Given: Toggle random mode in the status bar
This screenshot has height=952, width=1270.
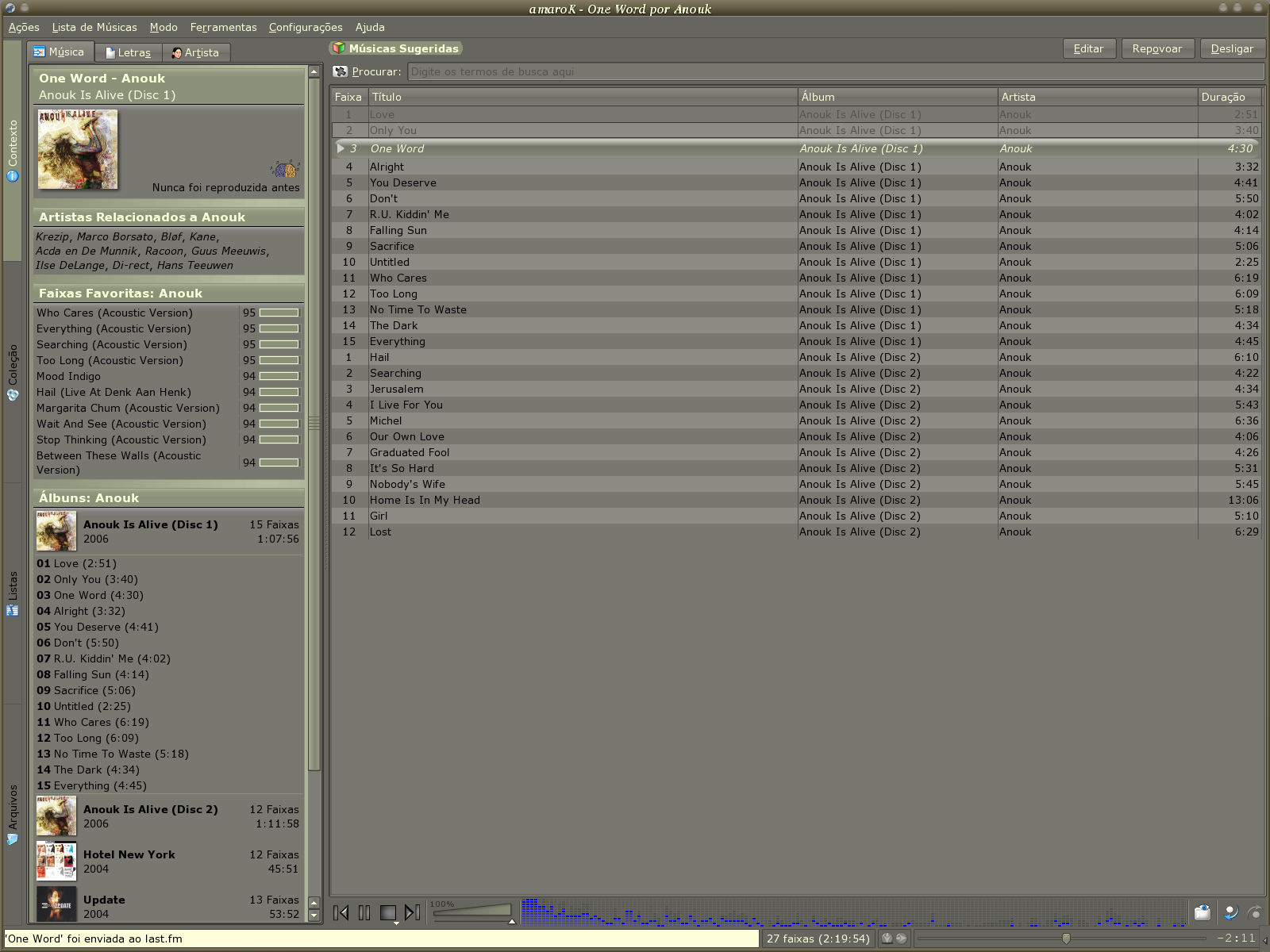Looking at the screenshot, I should 887,938.
